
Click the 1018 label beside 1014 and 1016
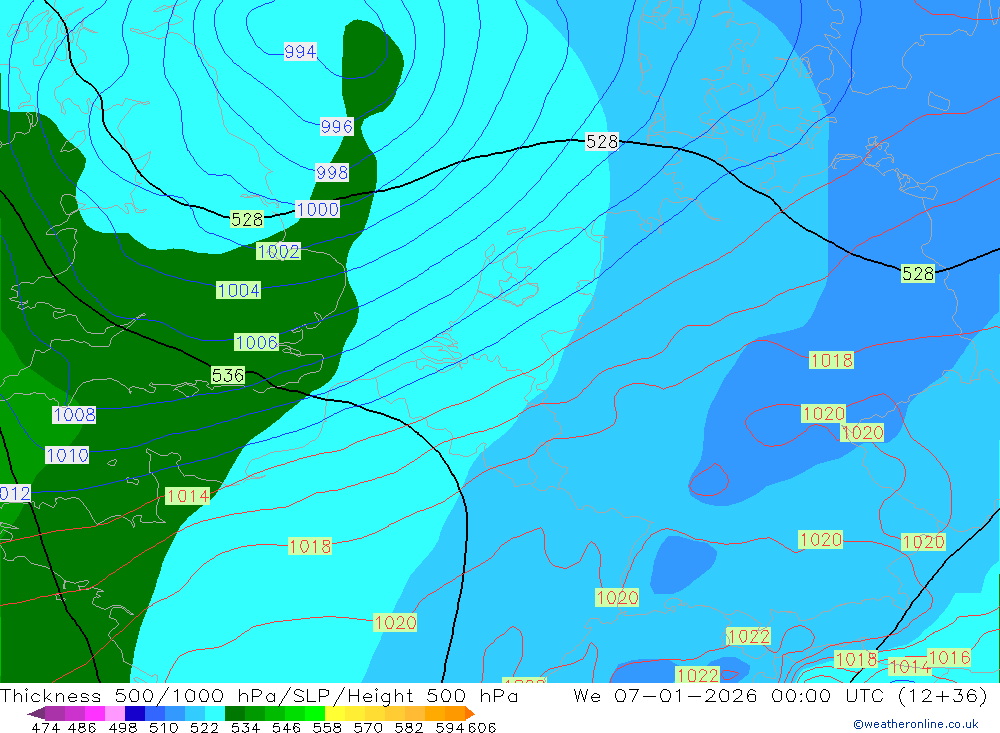tap(856, 659)
